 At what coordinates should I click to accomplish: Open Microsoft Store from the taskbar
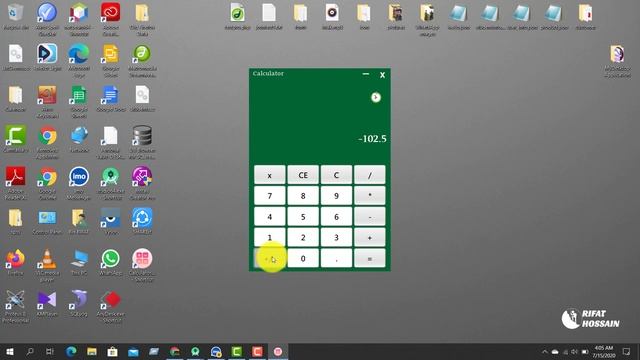(113, 351)
